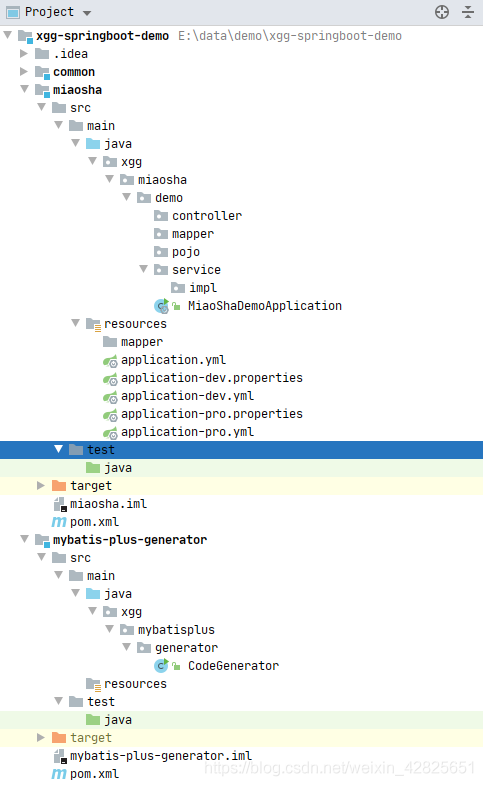Viewport: 483px width, 786px height.
Task: Click the .idea folder name
Action: pyautogui.click(x=71, y=54)
